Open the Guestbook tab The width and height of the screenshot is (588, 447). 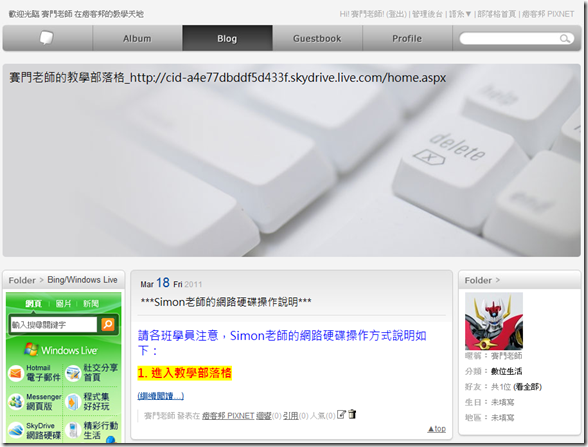pyautogui.click(x=317, y=38)
